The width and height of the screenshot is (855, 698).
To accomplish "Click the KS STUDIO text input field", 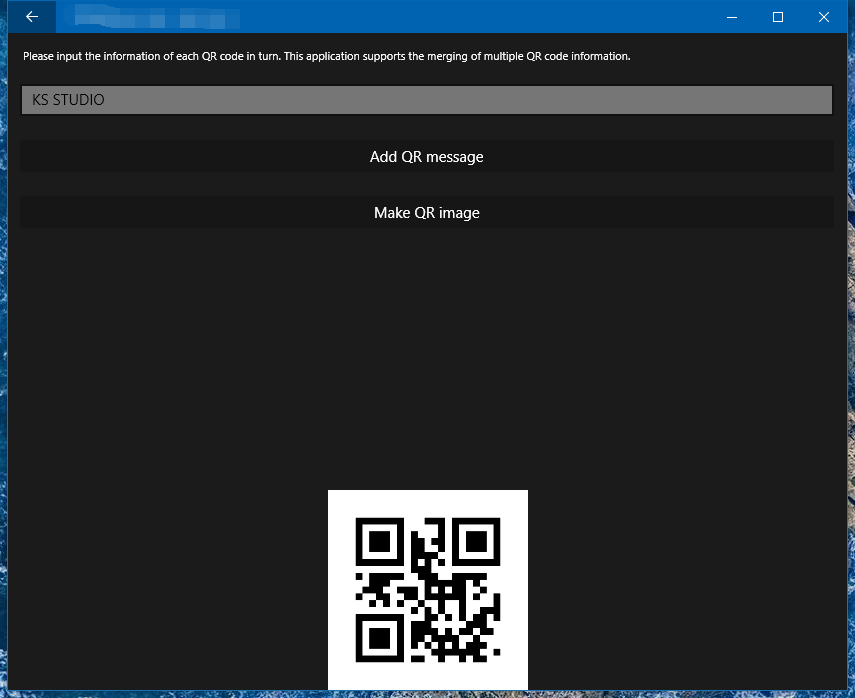I will 427,100.
